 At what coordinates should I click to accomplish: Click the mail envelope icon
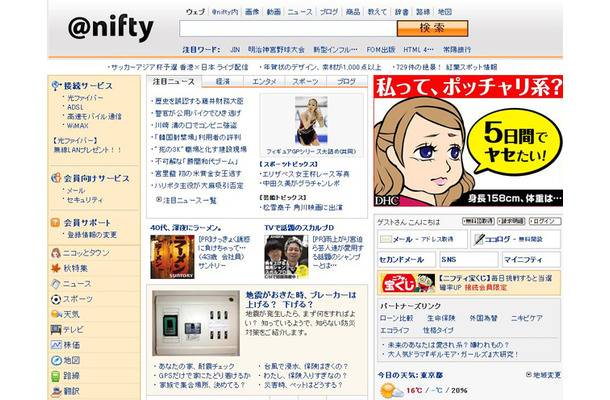(x=386, y=239)
